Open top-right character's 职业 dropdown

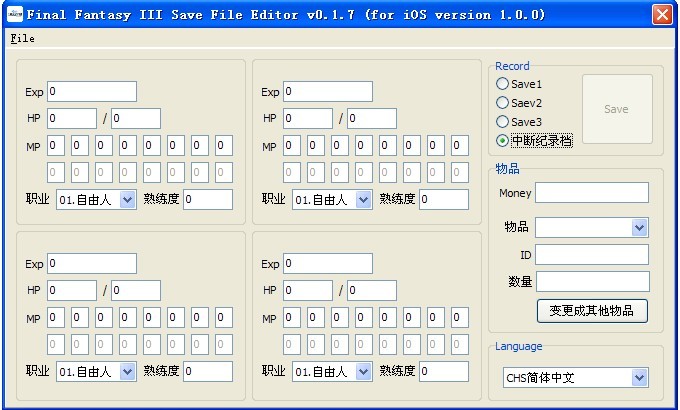pyautogui.click(x=332, y=200)
